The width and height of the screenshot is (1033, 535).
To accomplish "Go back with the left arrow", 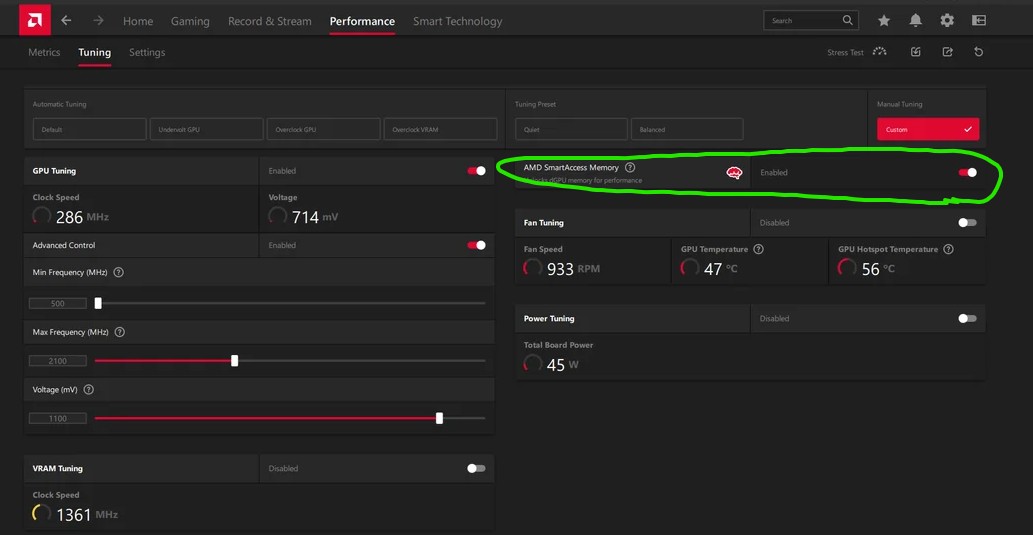I will 66,20.
